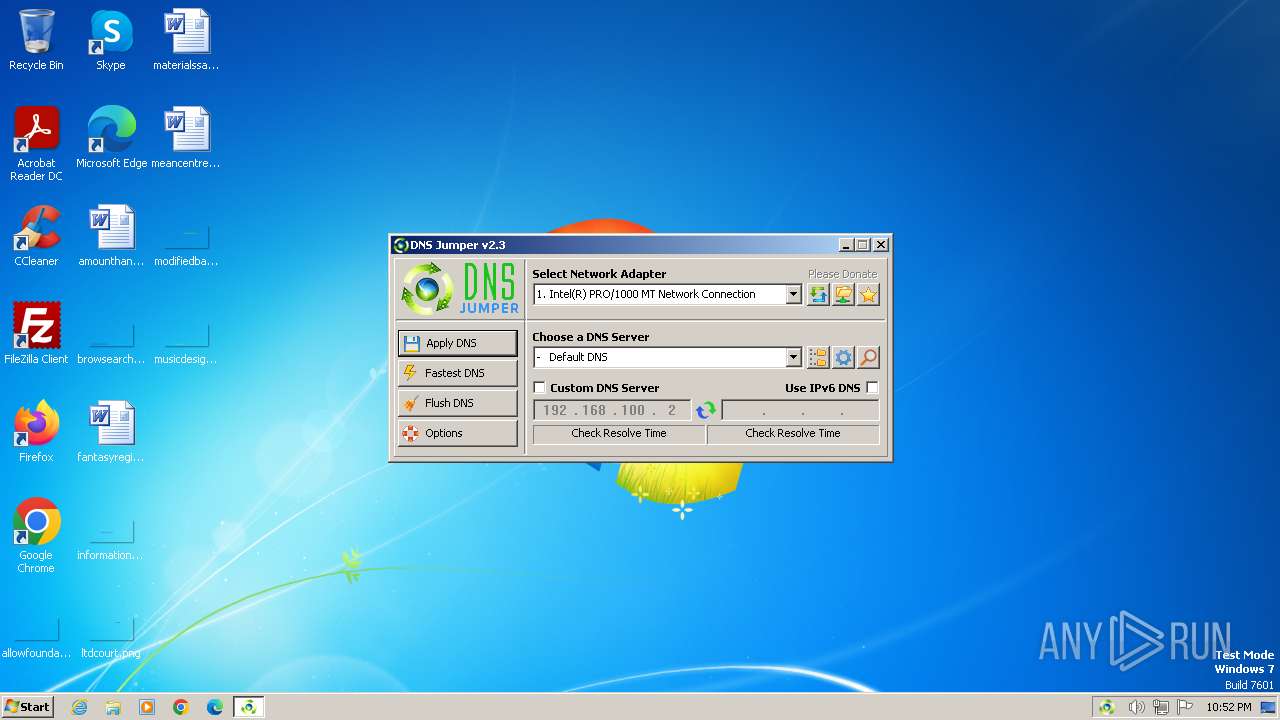1280x720 pixels.
Task: Click the left Check Resolve Time button
Action: point(619,433)
